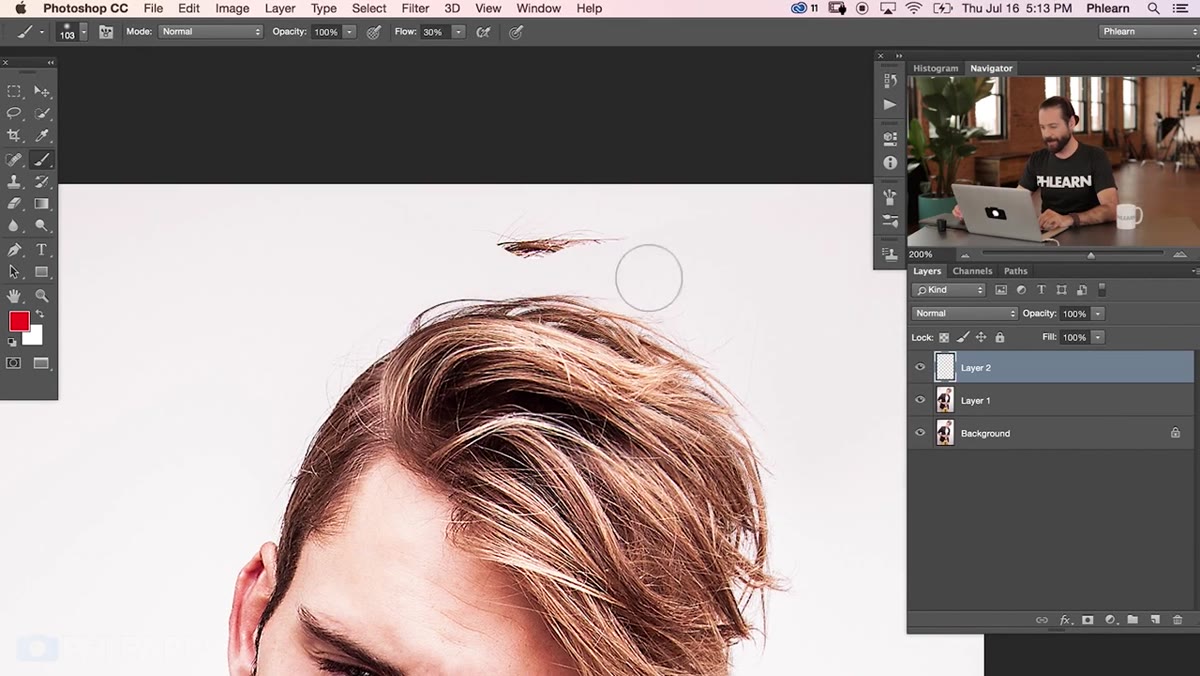The image size is (1200, 676).
Task: Toggle visibility of Layer 2
Action: click(920, 367)
